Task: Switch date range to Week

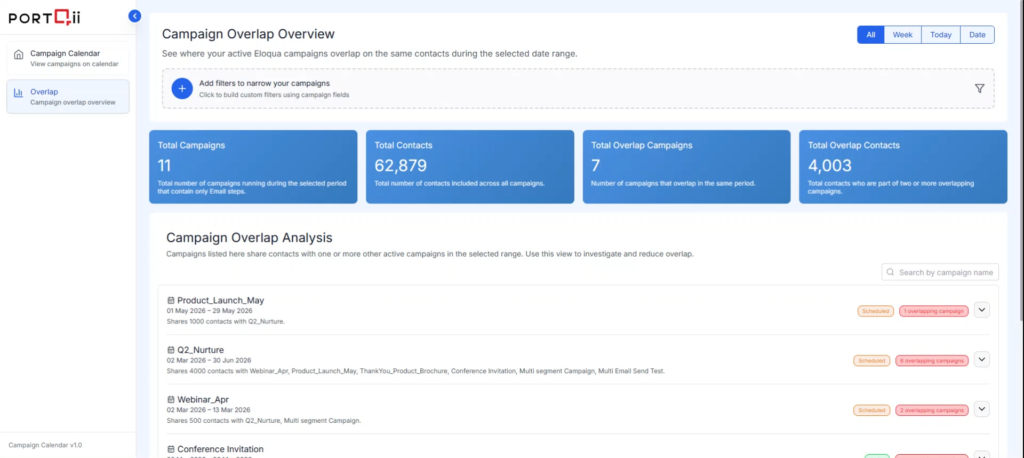Action: click(902, 35)
